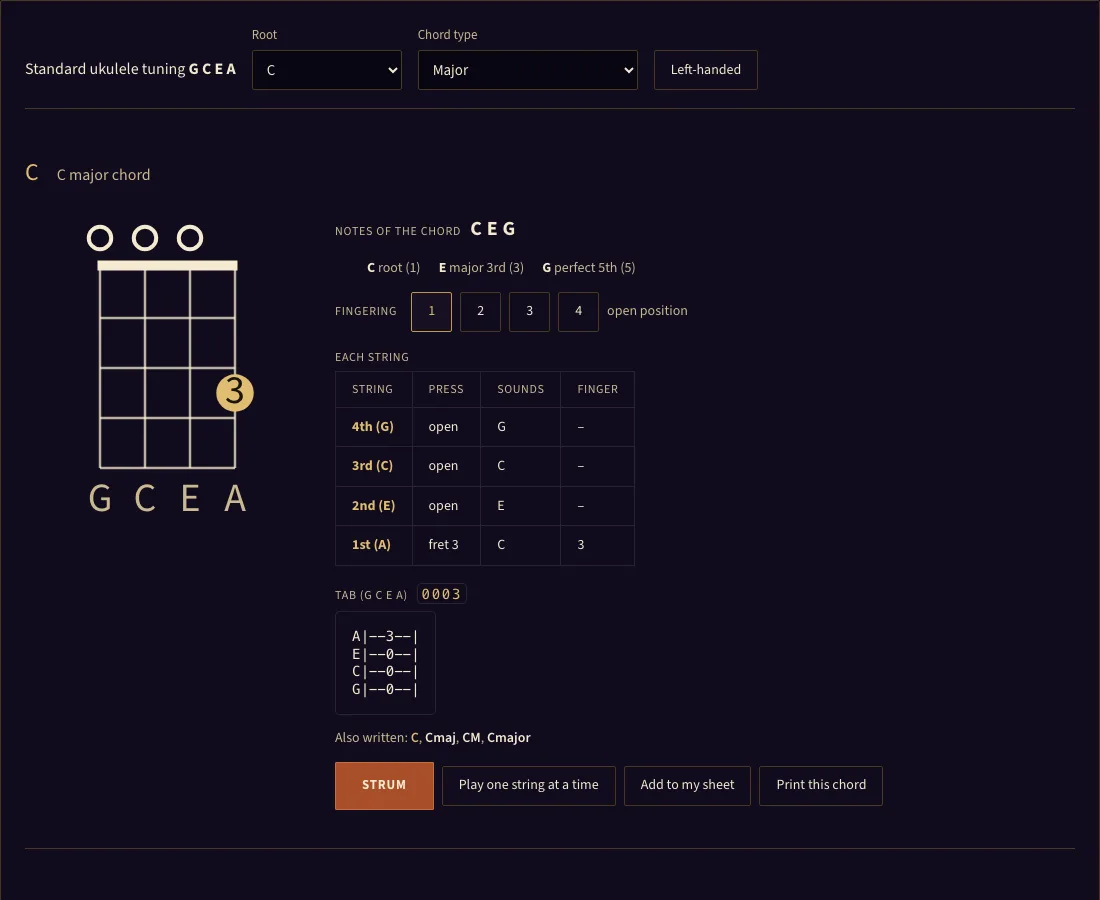The width and height of the screenshot is (1100, 900).
Task: Select fingering 2
Action: point(481,311)
